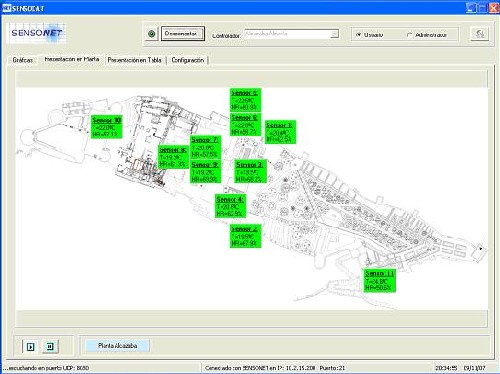Open the Presentación en Tabla tab

pos(135,60)
